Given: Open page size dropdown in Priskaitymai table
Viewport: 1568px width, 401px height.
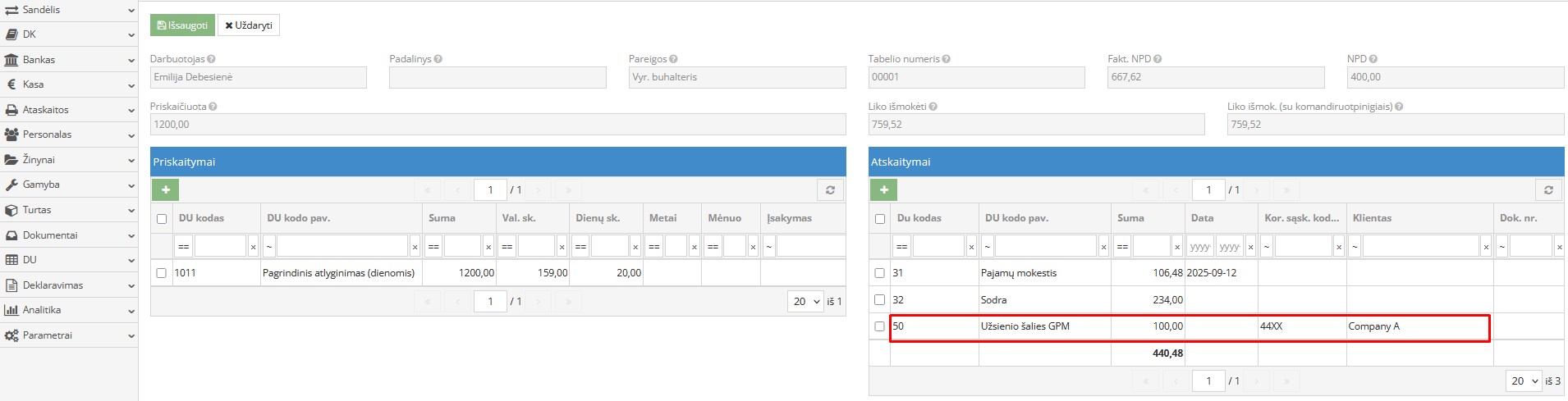Looking at the screenshot, I should click(x=805, y=302).
